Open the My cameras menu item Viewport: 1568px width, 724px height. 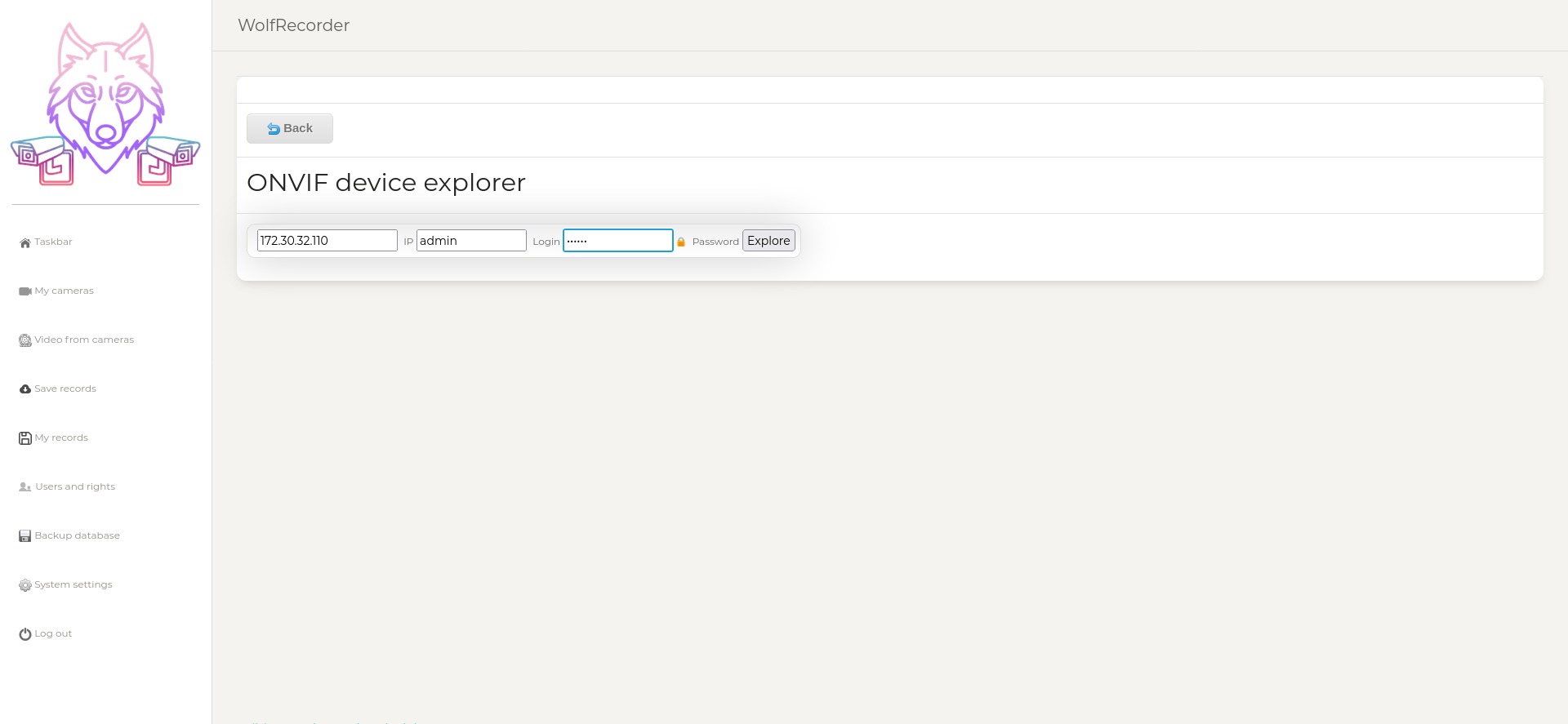pyautogui.click(x=64, y=291)
